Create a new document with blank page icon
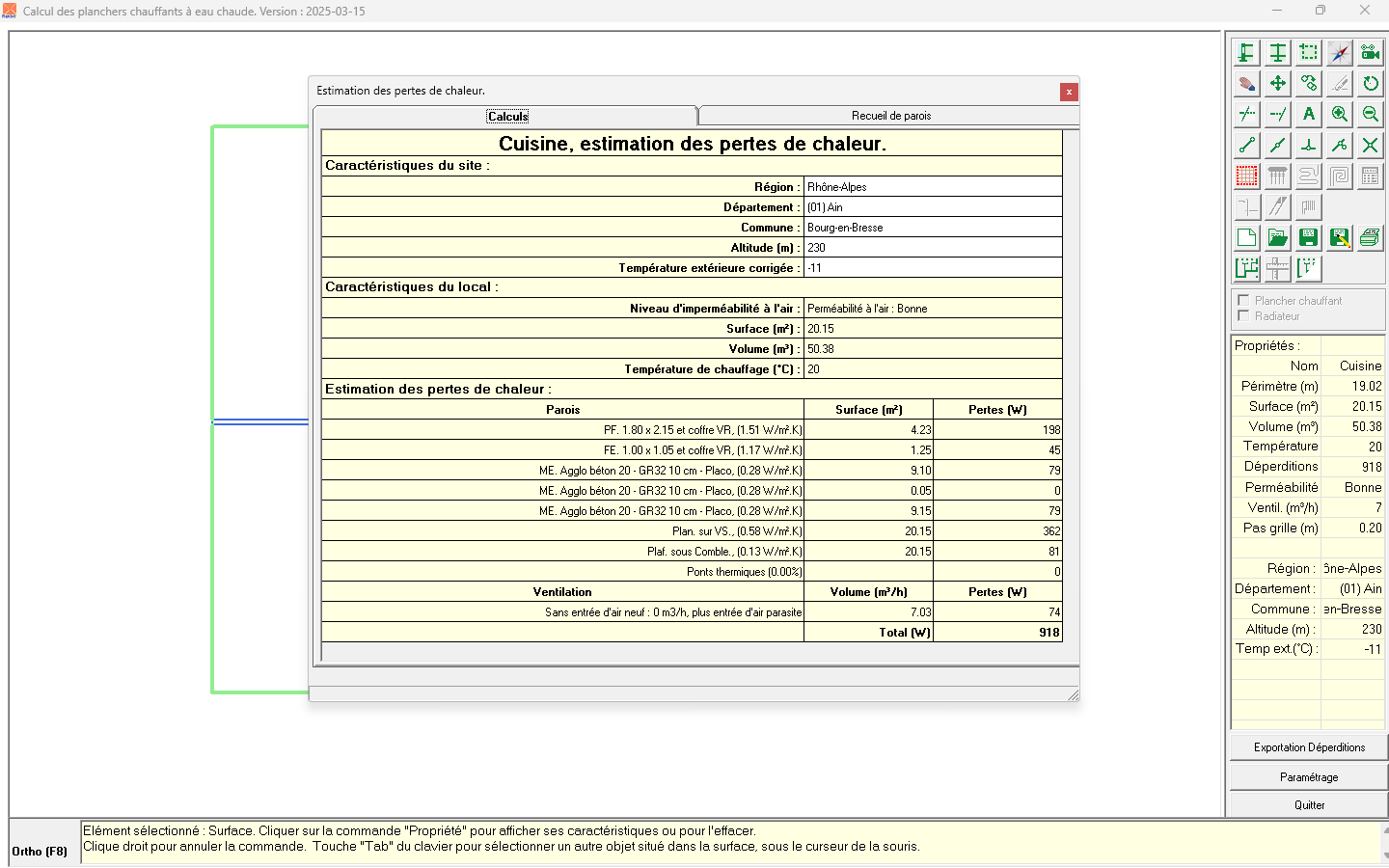This screenshot has height=868, width=1389. point(1246,236)
